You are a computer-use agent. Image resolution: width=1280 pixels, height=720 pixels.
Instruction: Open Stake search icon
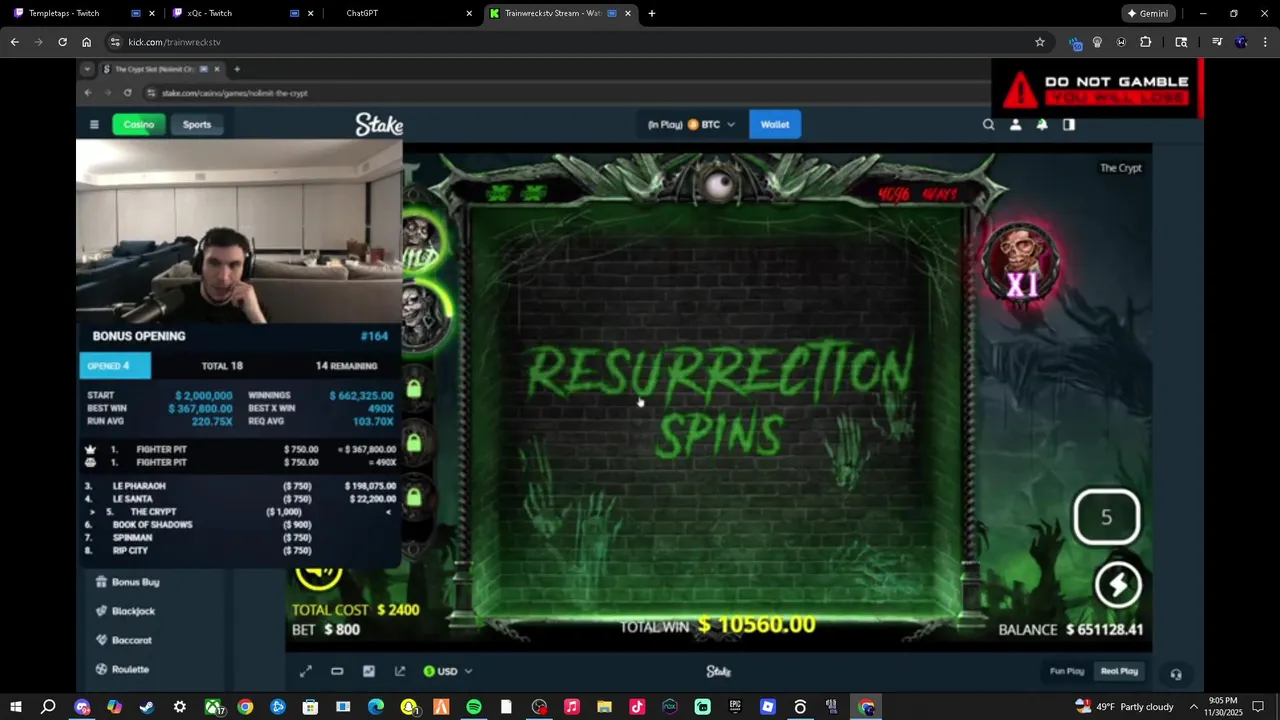pyautogui.click(x=989, y=125)
